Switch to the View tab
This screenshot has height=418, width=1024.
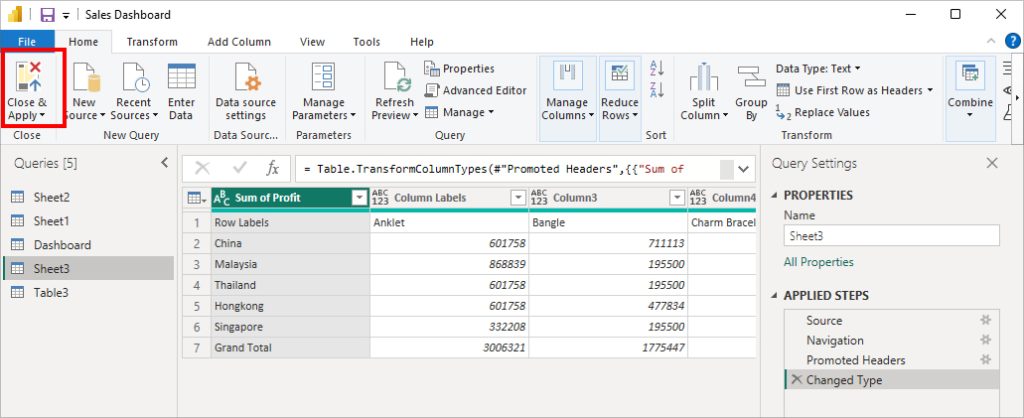(x=312, y=42)
